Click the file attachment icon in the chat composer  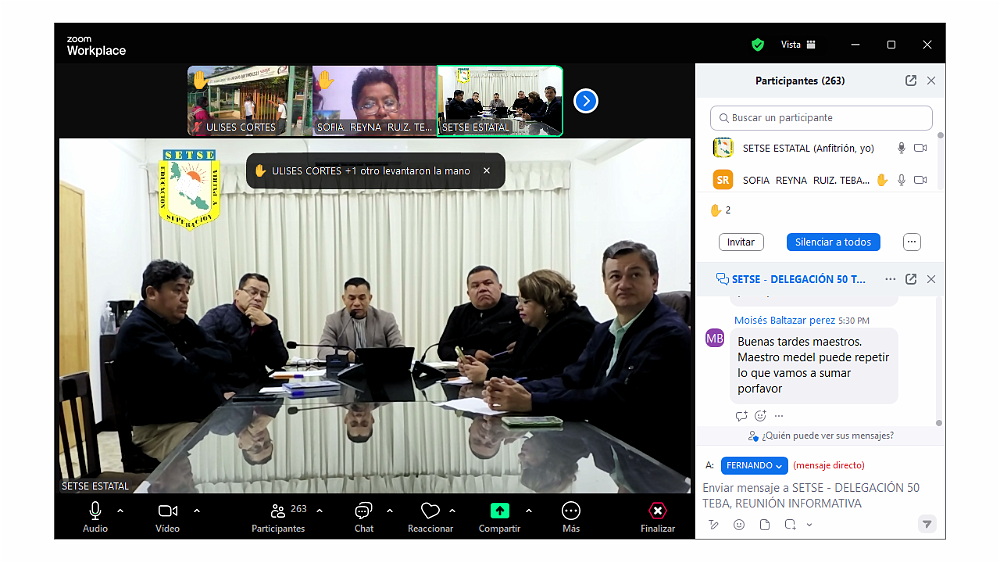pyautogui.click(x=765, y=524)
